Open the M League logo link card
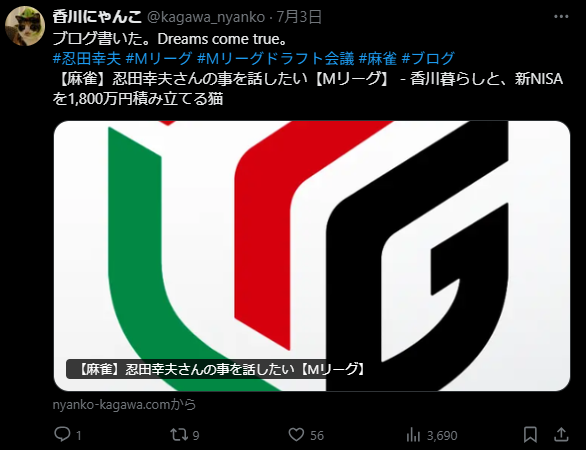This screenshot has height=450, width=586. tap(312, 256)
